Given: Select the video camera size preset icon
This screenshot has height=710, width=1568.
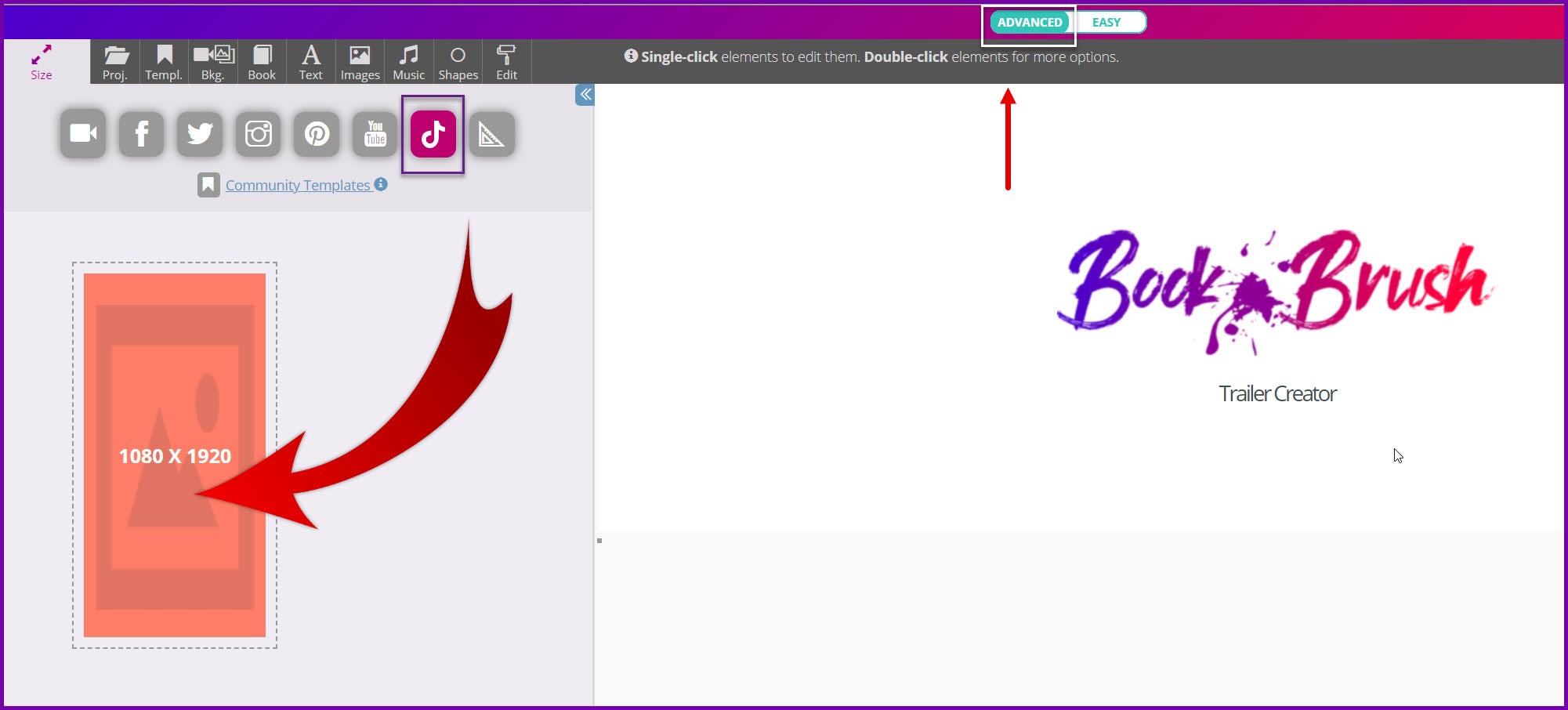Looking at the screenshot, I should (83, 134).
